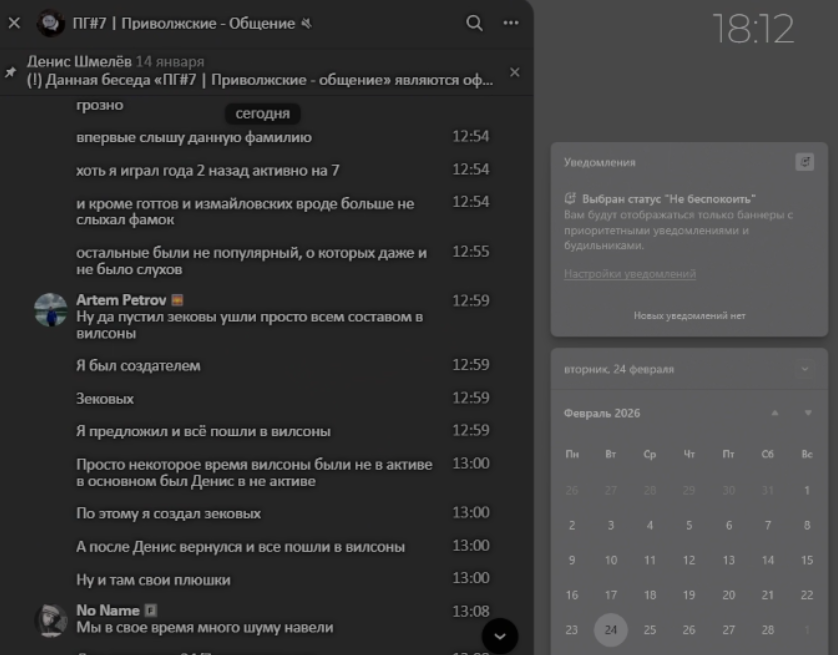Close the chat with the top-left X
This screenshot has height=655, width=838.
[x=14, y=23]
